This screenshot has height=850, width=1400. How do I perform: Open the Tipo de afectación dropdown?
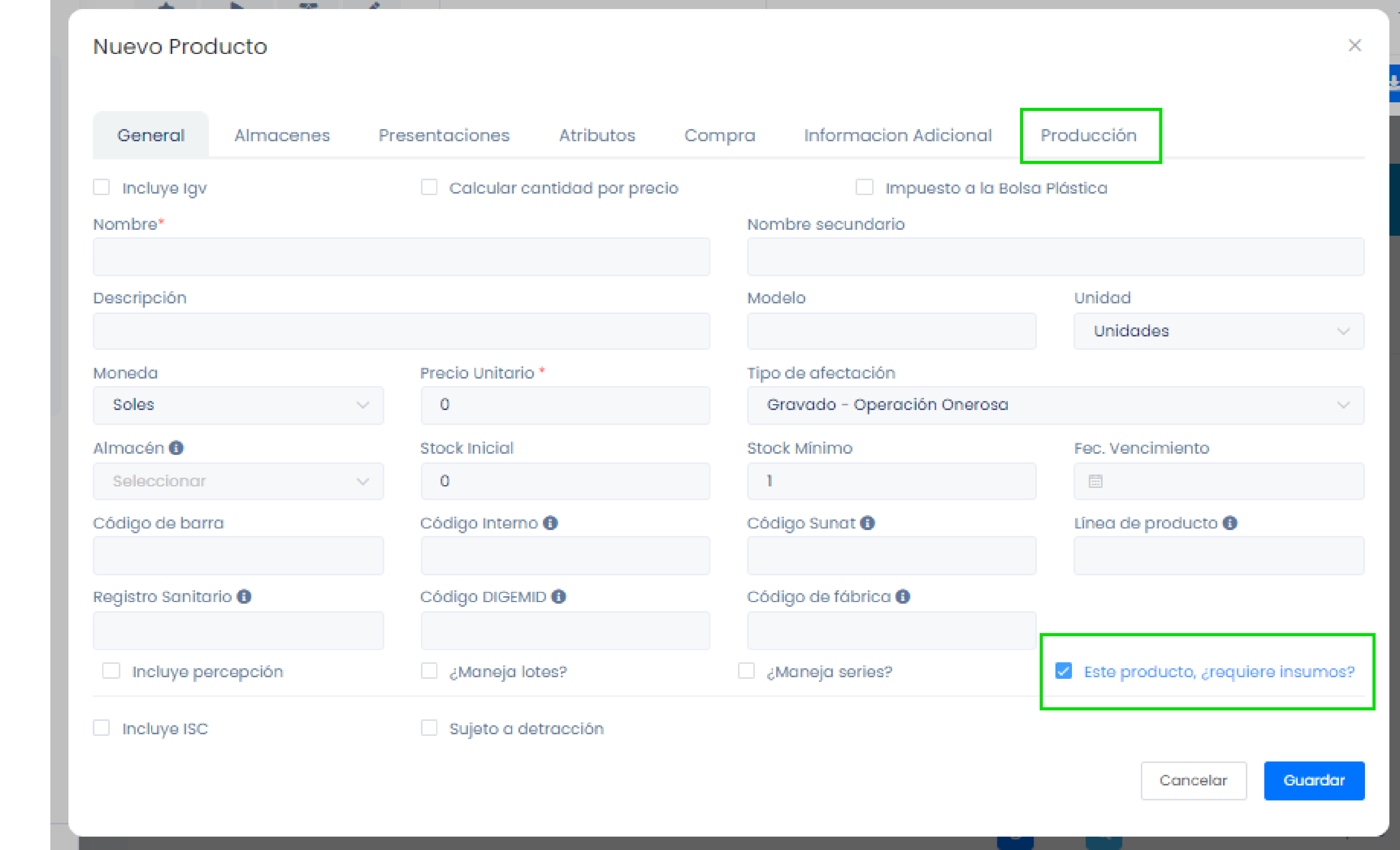pos(1055,405)
